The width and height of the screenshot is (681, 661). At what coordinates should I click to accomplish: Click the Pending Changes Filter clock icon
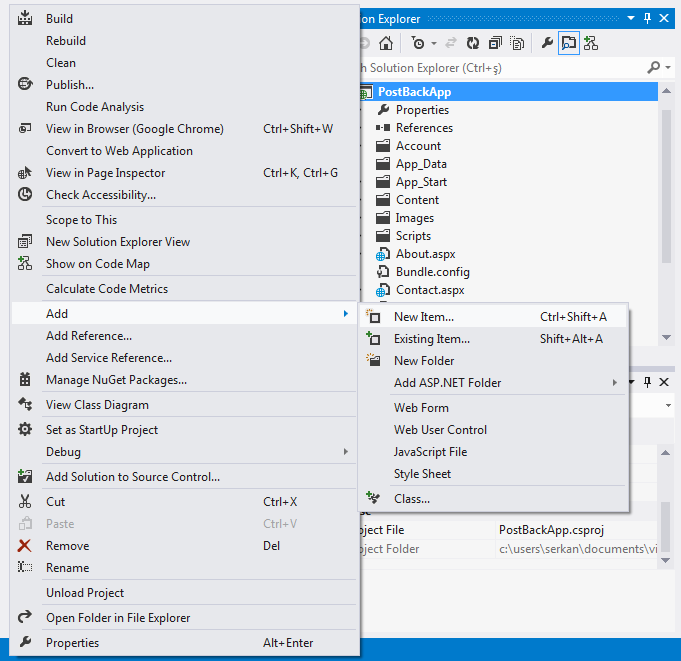click(418, 43)
